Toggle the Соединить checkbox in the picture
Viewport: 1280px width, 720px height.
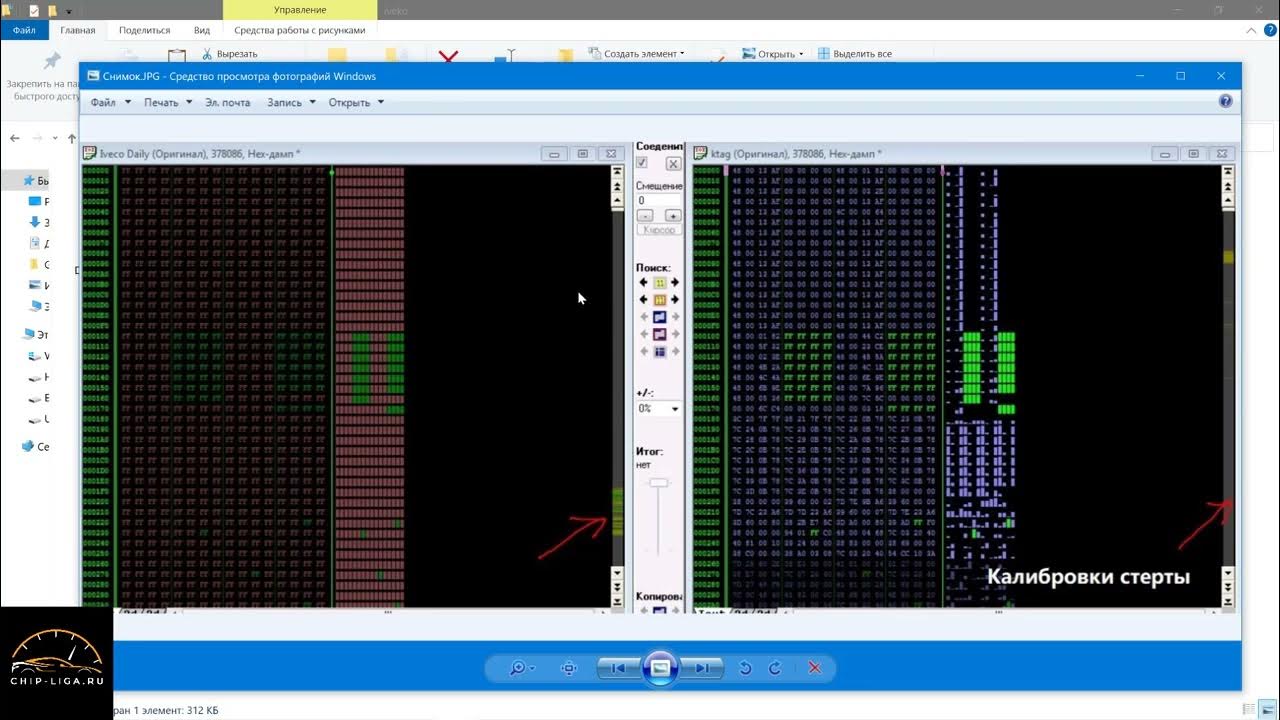click(642, 163)
